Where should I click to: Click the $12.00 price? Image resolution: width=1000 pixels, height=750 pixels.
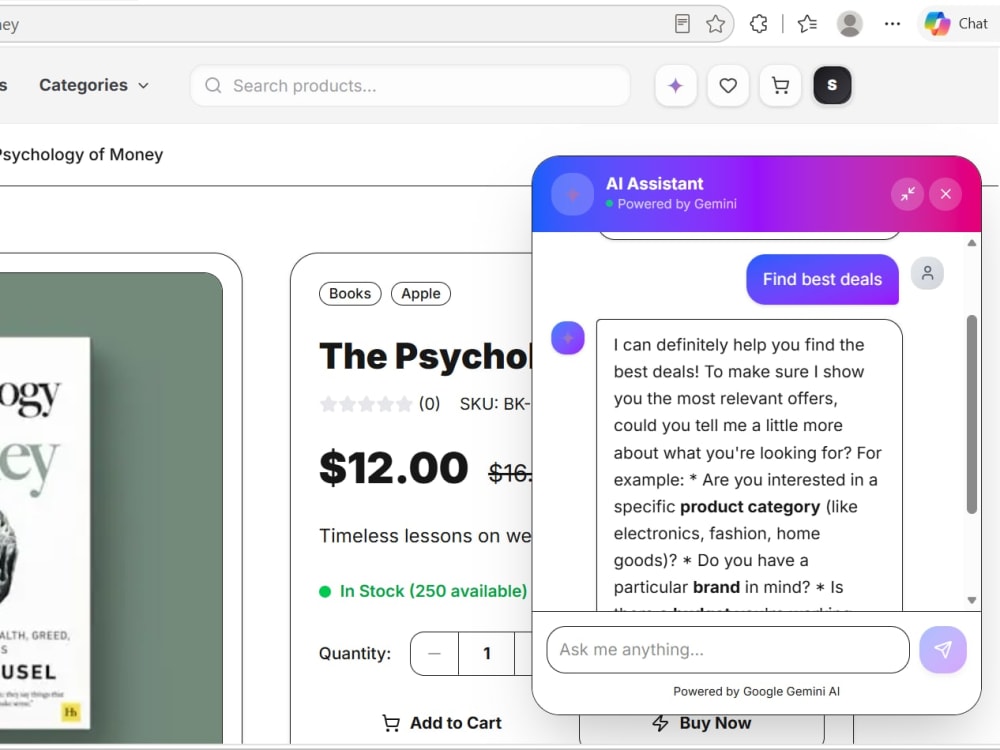point(393,467)
